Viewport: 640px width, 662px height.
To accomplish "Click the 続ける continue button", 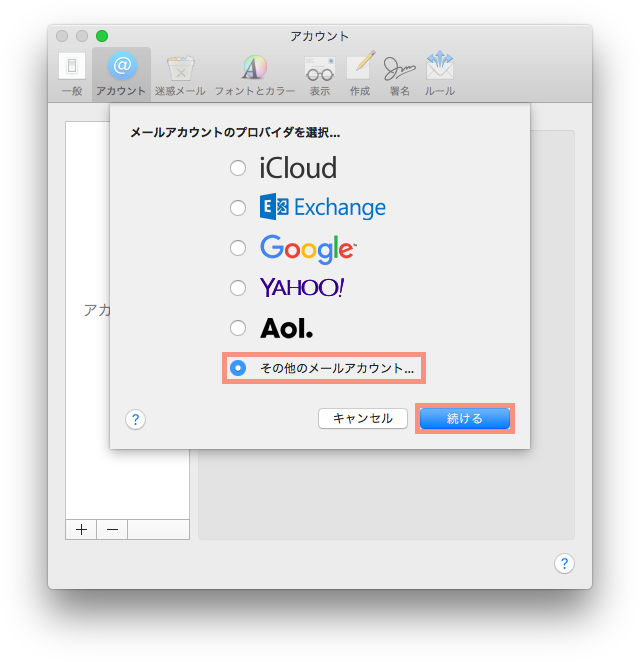I will click(x=465, y=418).
